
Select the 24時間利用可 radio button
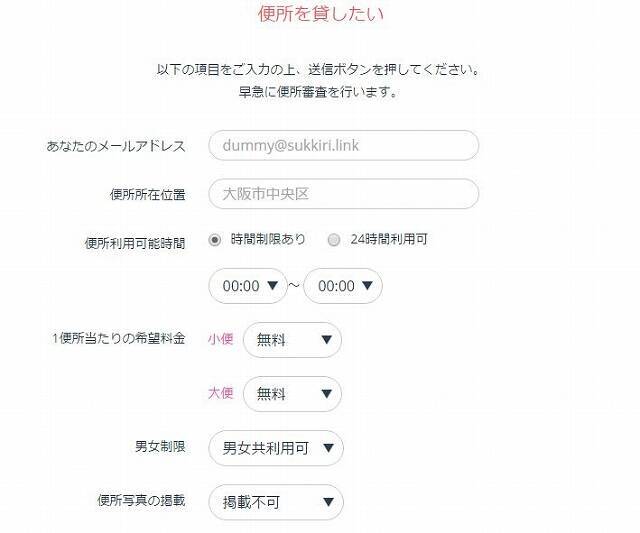tap(334, 240)
